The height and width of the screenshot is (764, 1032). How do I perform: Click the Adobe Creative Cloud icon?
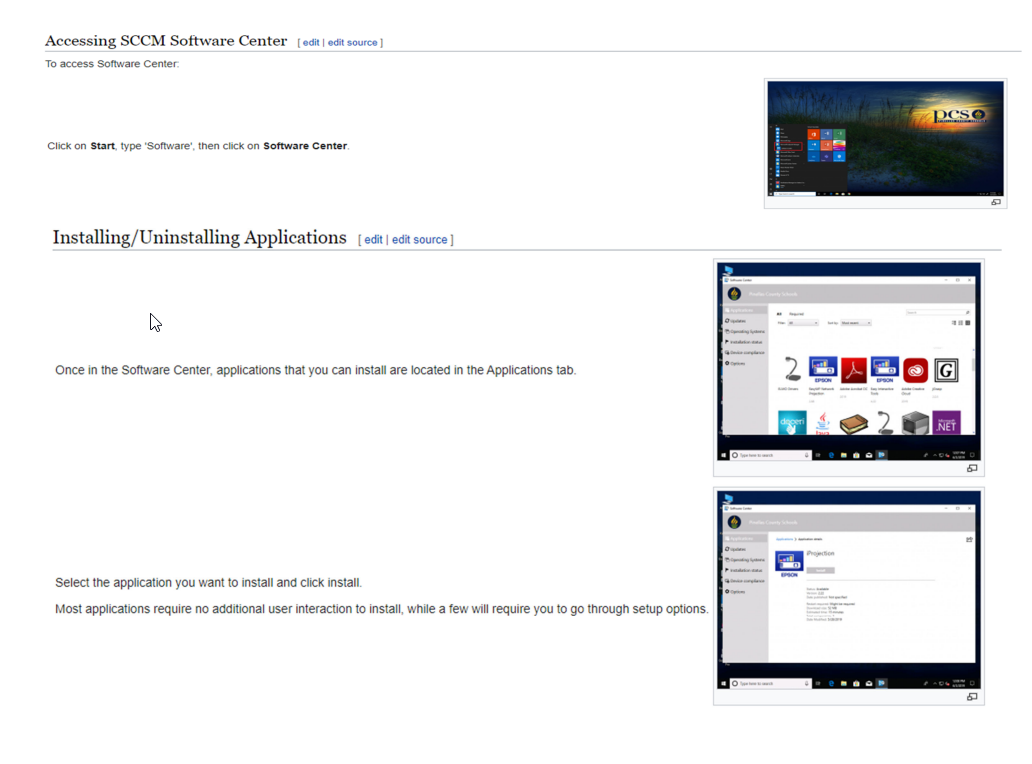click(915, 371)
